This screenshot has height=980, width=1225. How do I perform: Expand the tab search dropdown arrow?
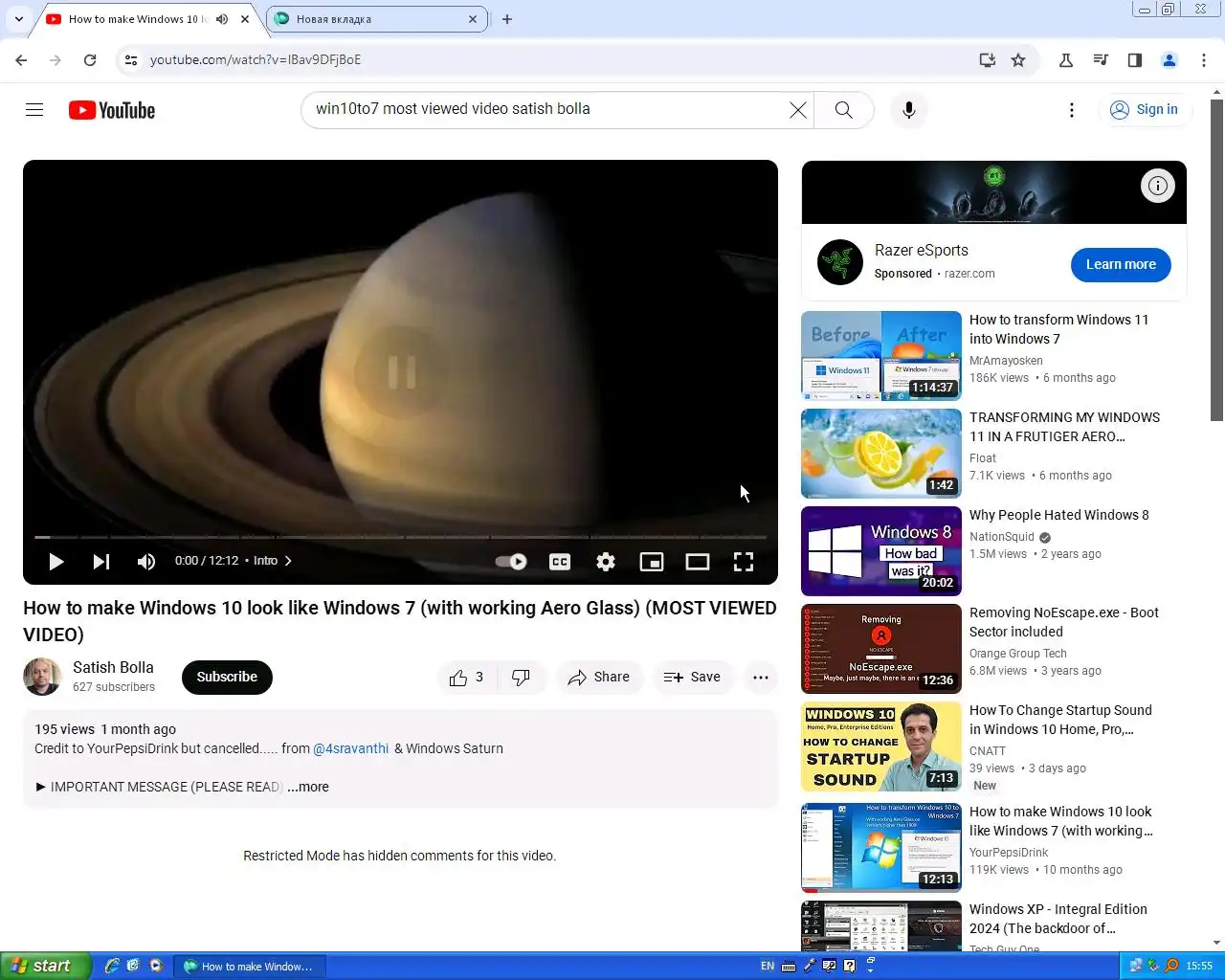point(18,19)
